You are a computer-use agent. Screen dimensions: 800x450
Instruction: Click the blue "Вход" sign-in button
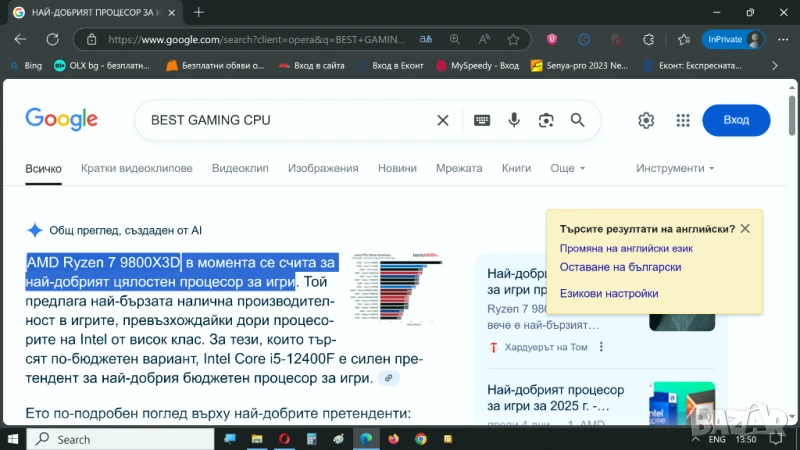736,120
